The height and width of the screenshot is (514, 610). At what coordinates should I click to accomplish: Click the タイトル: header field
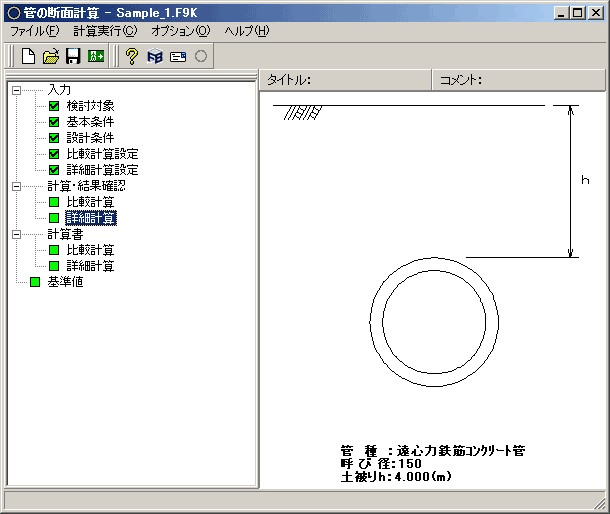345,80
